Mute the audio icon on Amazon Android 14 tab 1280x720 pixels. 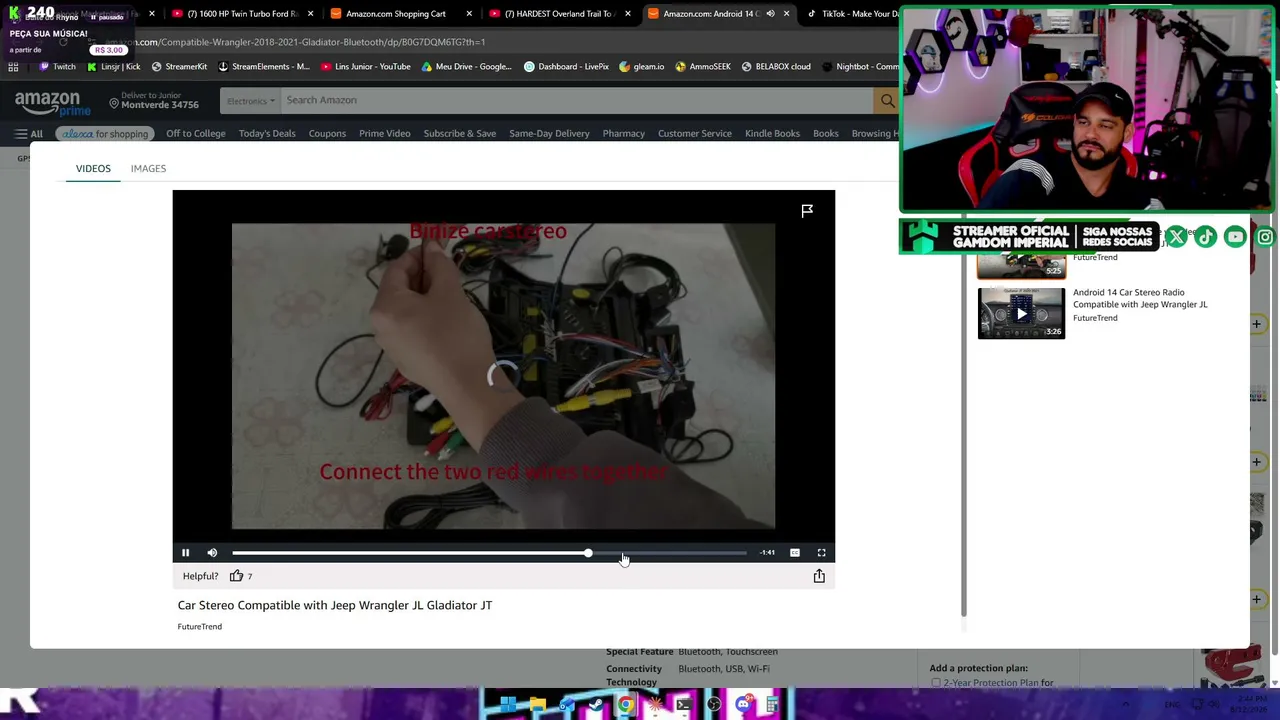coord(770,14)
